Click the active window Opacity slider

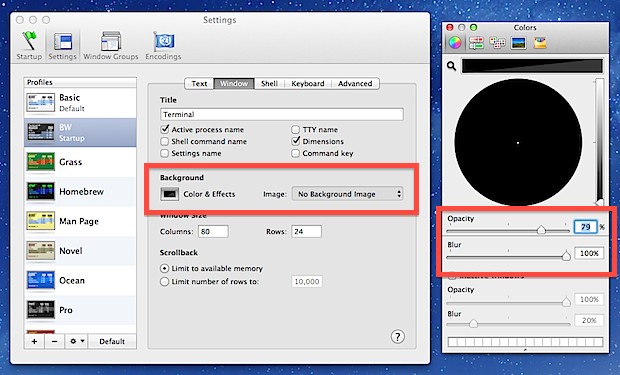click(508, 230)
